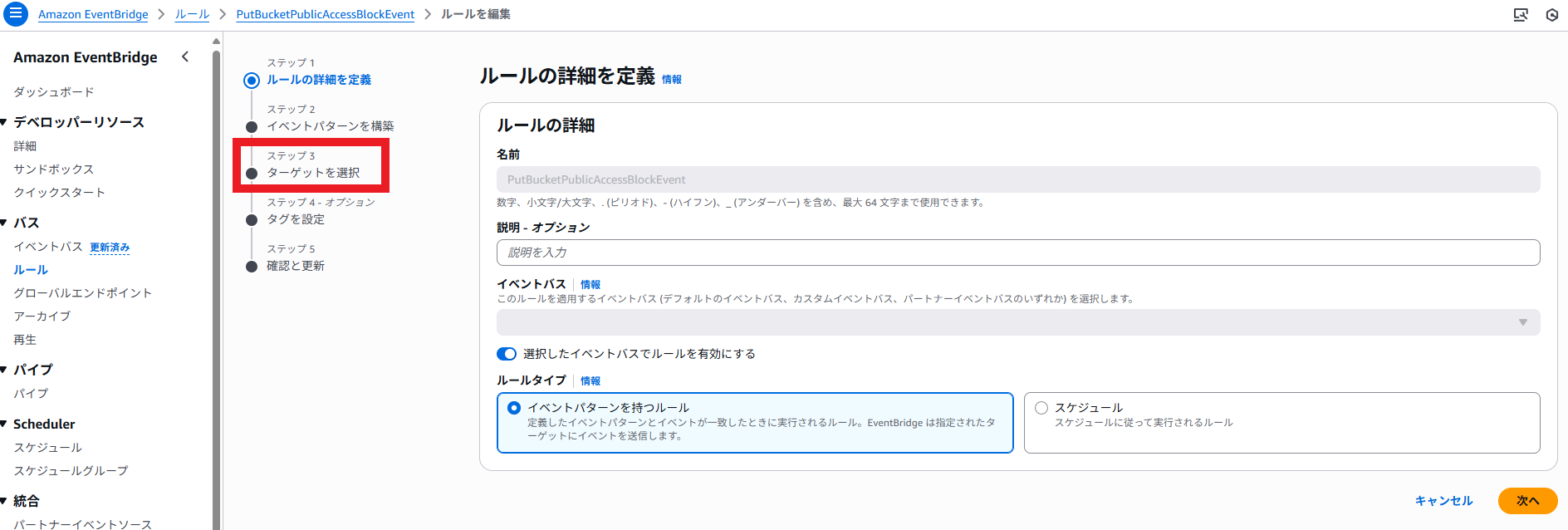Toggle the enable rule on event bus switch
1568x530 pixels.
pyautogui.click(x=507, y=354)
